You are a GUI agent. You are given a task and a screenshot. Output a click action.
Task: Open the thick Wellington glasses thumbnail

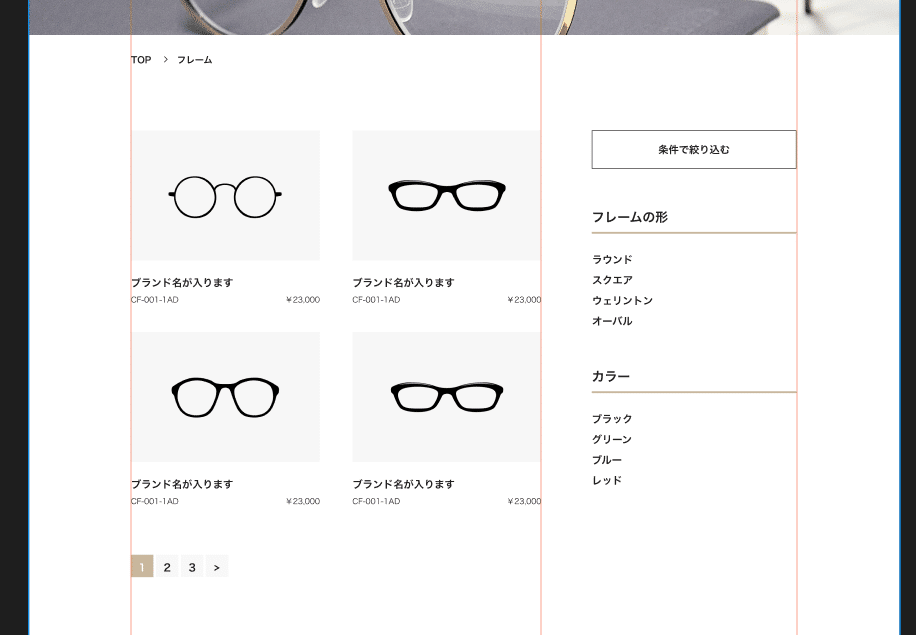(225, 397)
